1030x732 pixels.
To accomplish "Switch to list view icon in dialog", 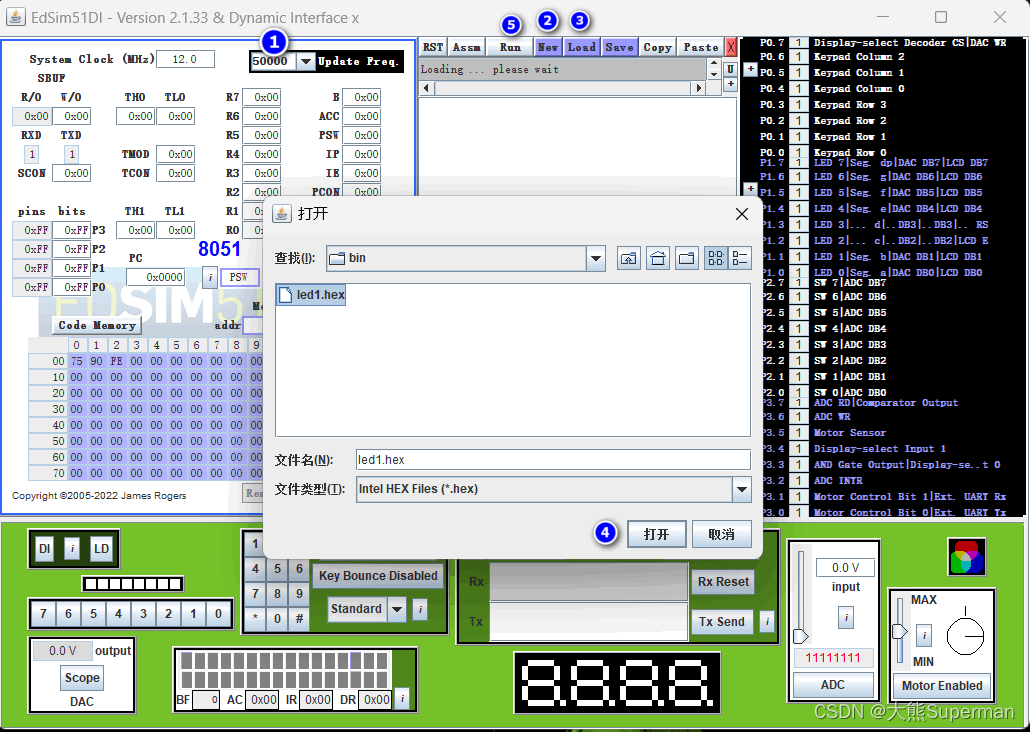I will pyautogui.click(x=715, y=258).
